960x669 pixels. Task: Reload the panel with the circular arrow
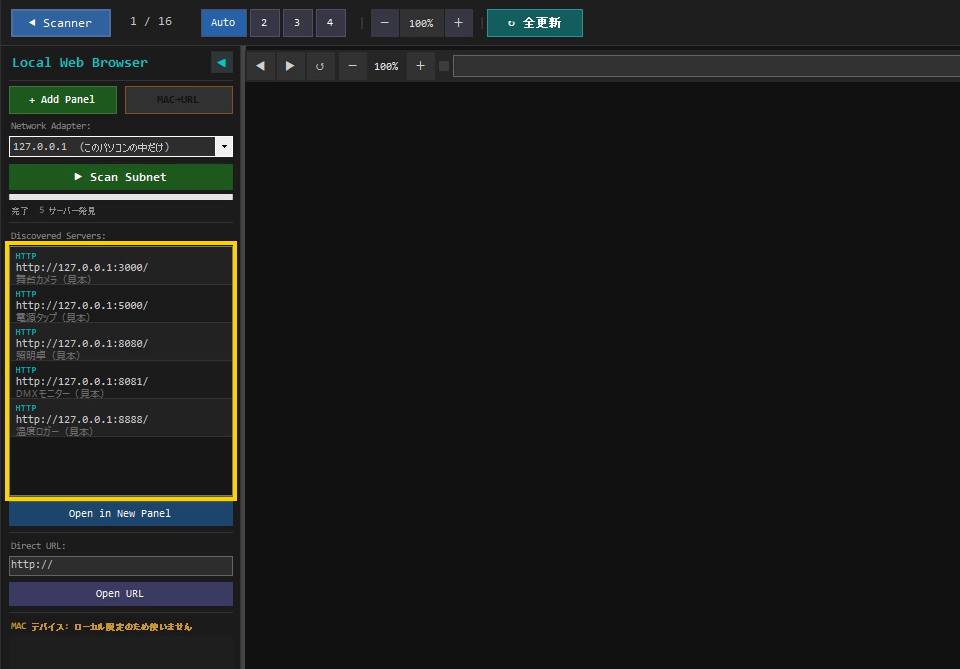pos(320,66)
